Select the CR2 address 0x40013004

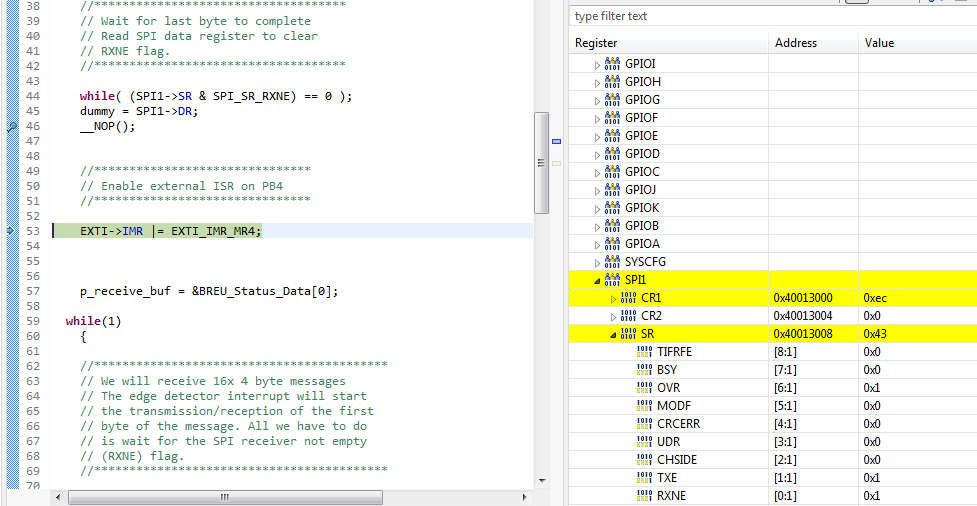click(x=803, y=317)
